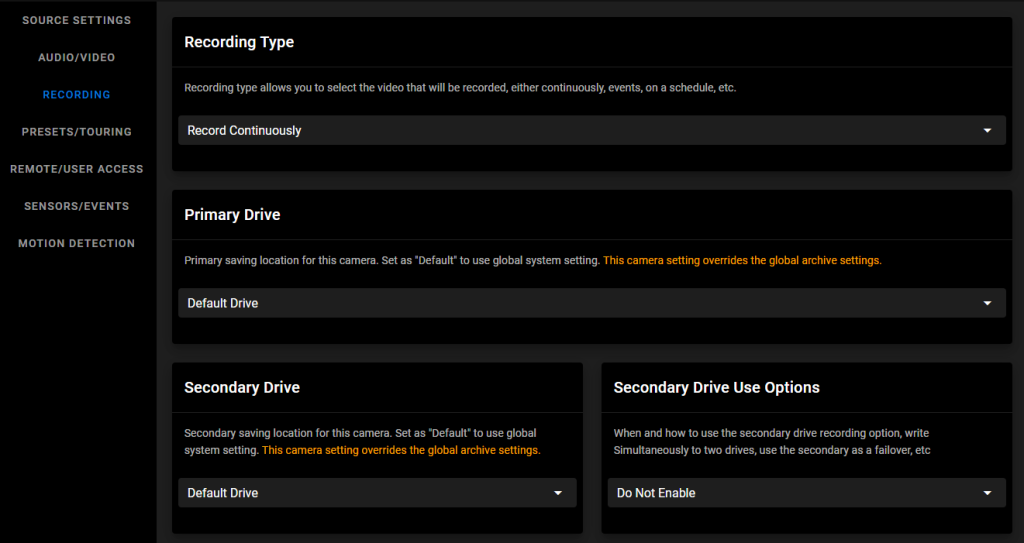Image resolution: width=1024 pixels, height=543 pixels.
Task: Switch to Remote/User Access settings
Action: click(76, 169)
